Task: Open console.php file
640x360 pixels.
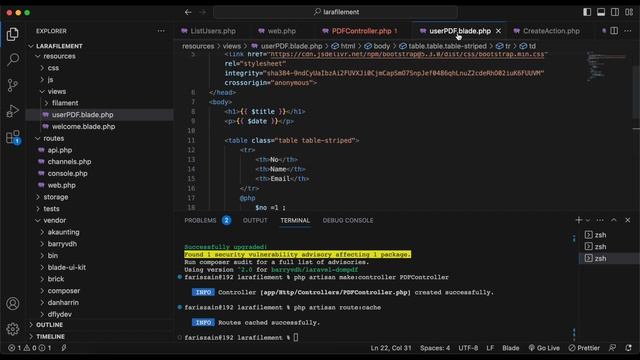Action: (67, 173)
